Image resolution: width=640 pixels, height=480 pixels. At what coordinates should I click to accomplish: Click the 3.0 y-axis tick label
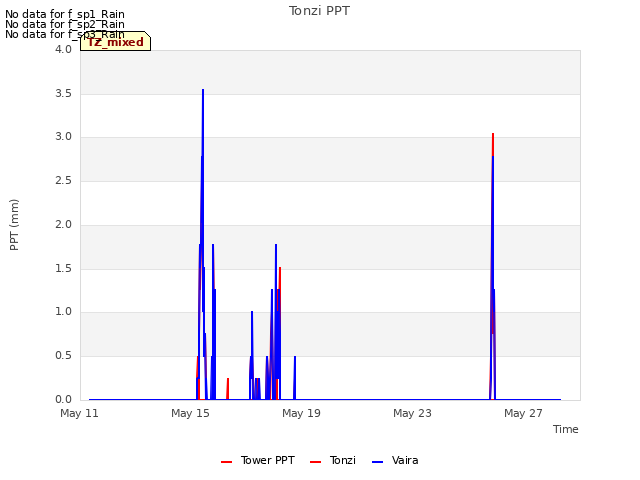[x=63, y=136]
